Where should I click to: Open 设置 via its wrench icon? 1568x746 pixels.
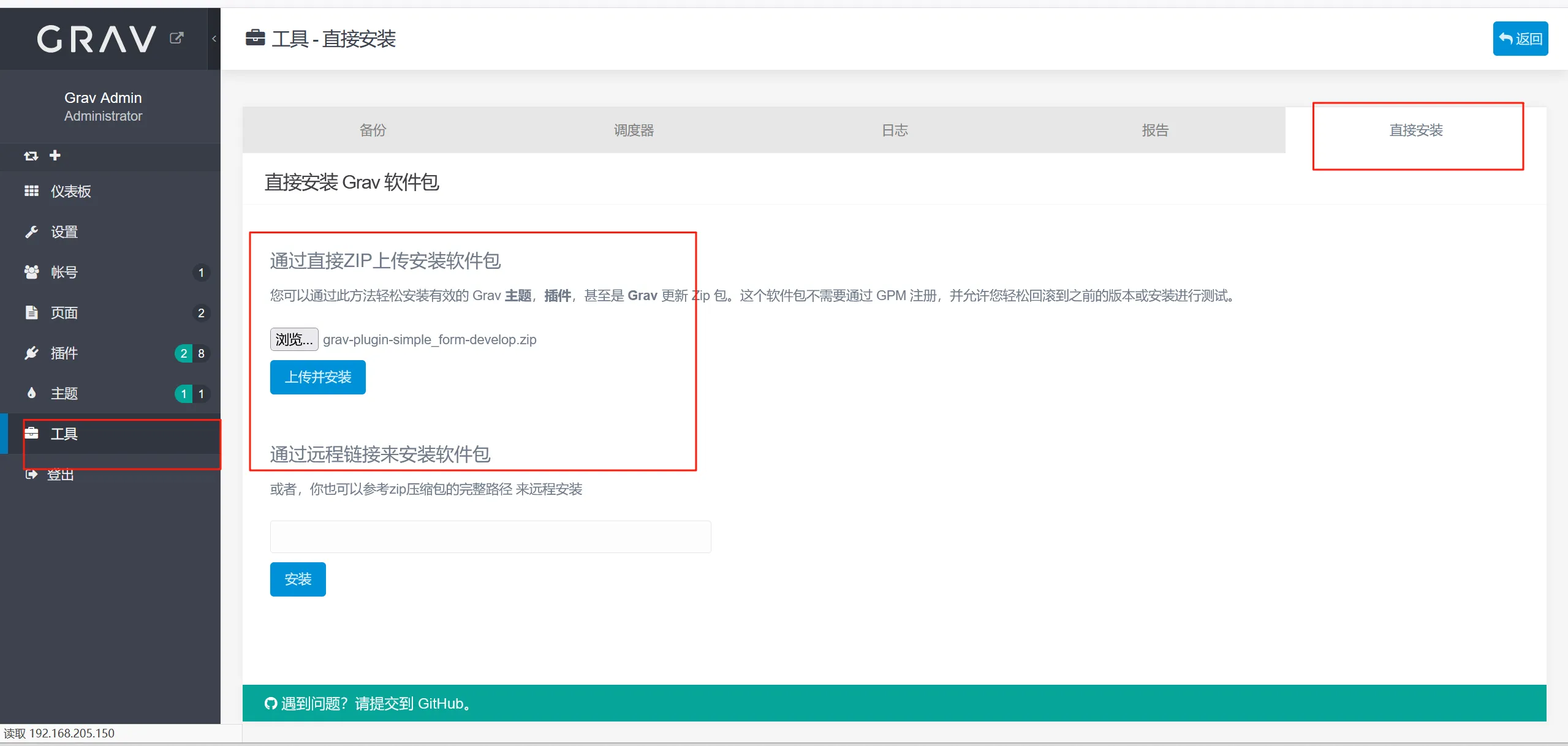(x=31, y=232)
